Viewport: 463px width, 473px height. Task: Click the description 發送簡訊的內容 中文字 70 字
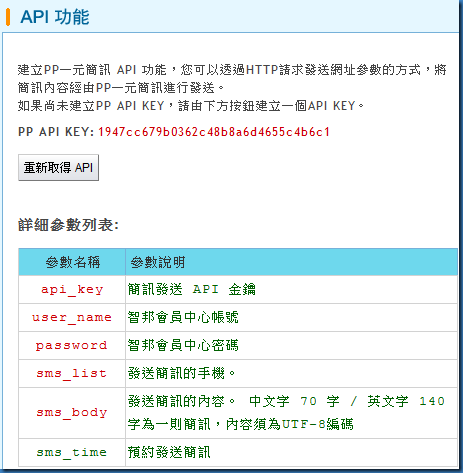click(286, 413)
